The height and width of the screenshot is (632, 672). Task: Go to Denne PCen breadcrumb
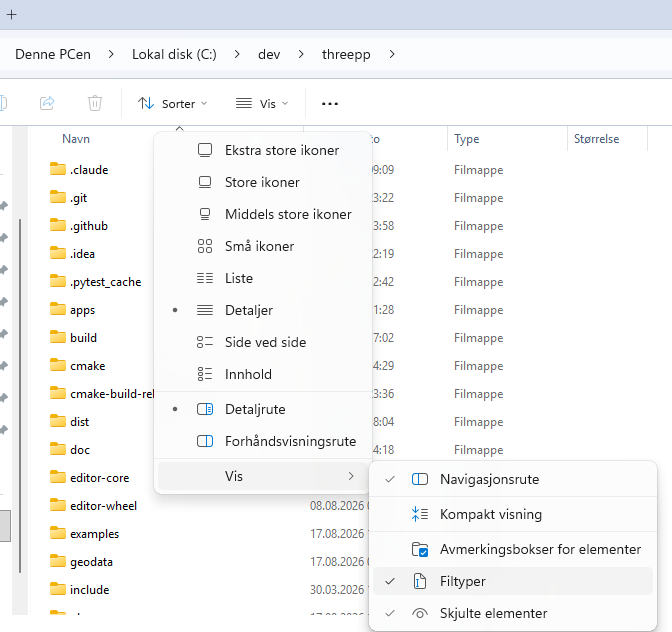tap(53, 54)
